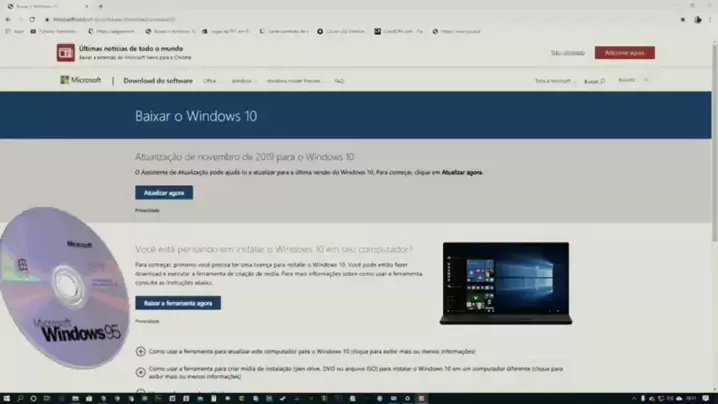The height and width of the screenshot is (404, 718).
Task: Click Privacidade link under Atualizar agora
Action: pyautogui.click(x=147, y=211)
